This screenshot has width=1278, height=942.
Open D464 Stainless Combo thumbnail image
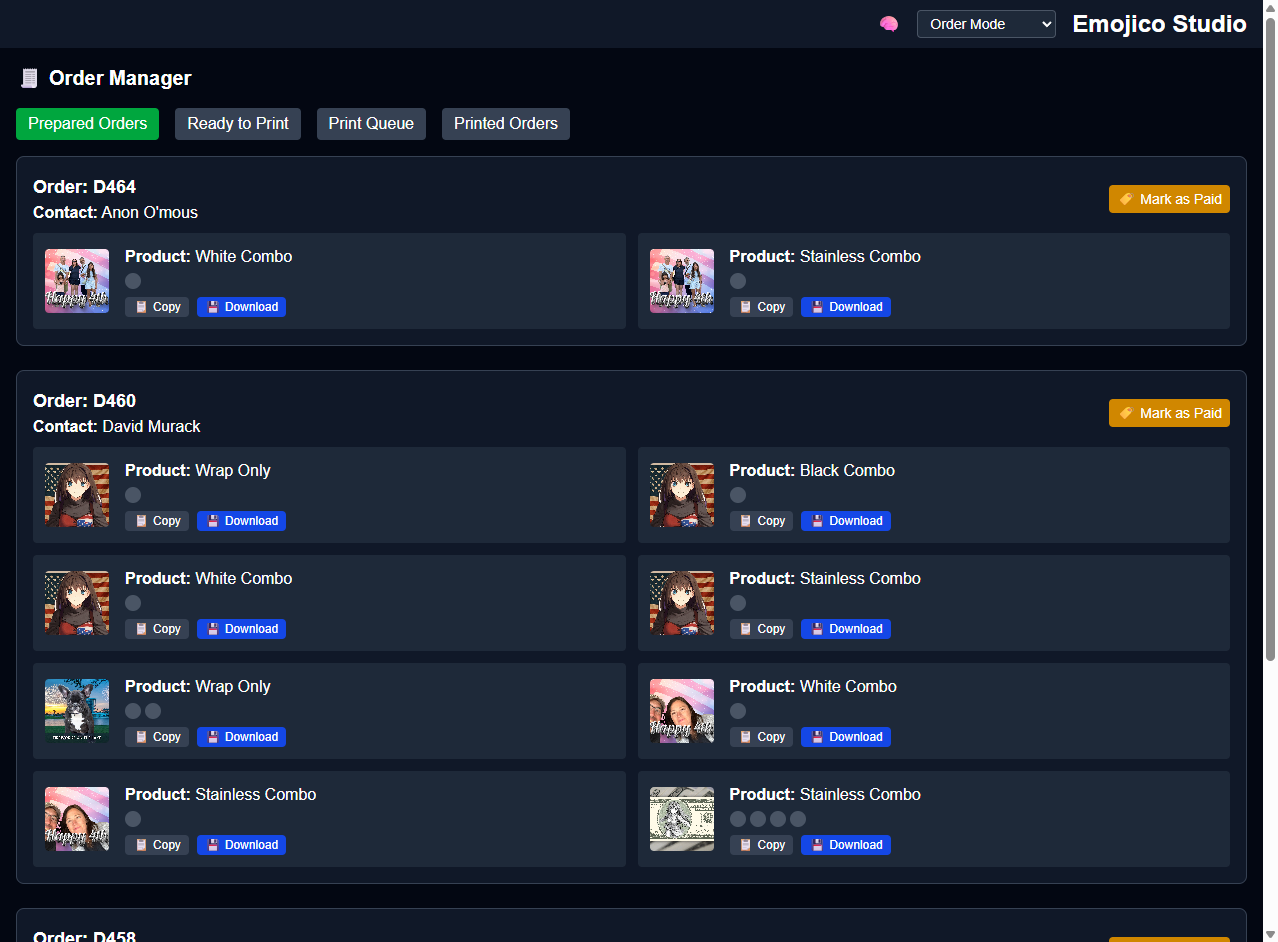pyautogui.click(x=682, y=281)
